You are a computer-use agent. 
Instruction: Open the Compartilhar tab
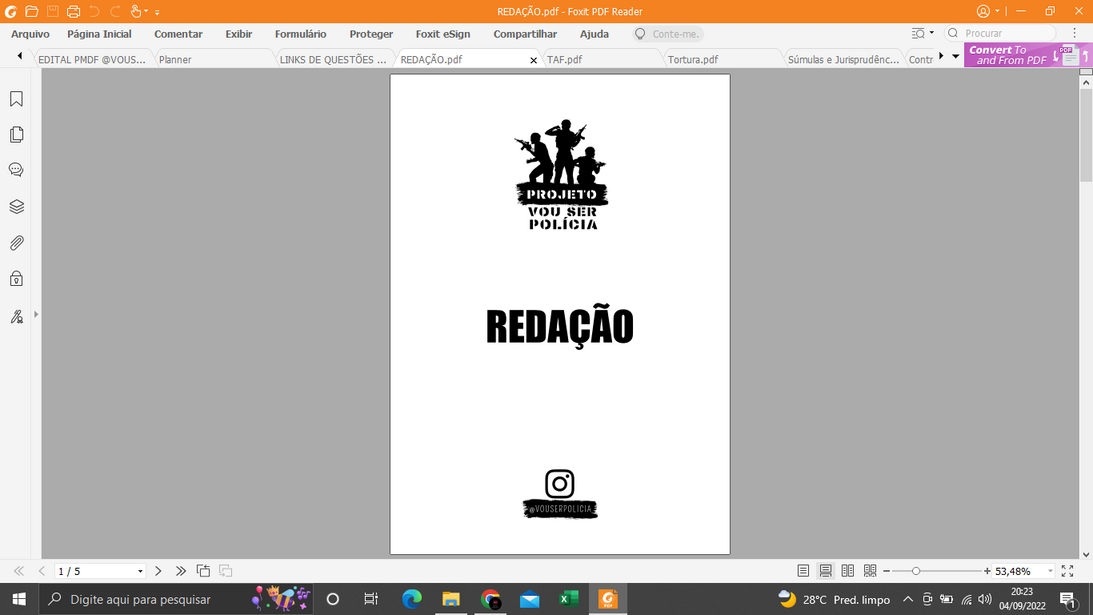click(x=525, y=34)
